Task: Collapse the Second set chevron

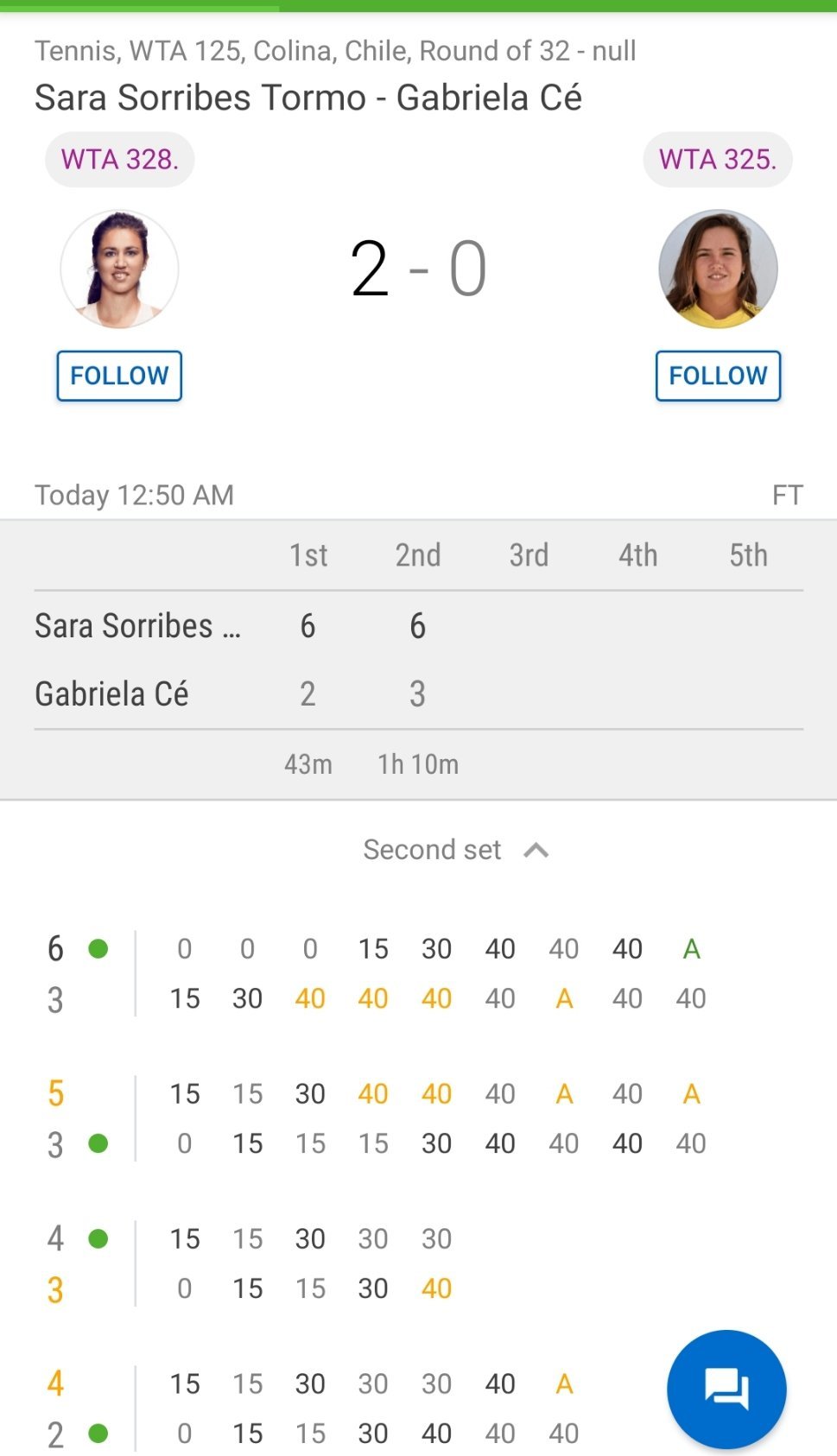Action: point(536,851)
